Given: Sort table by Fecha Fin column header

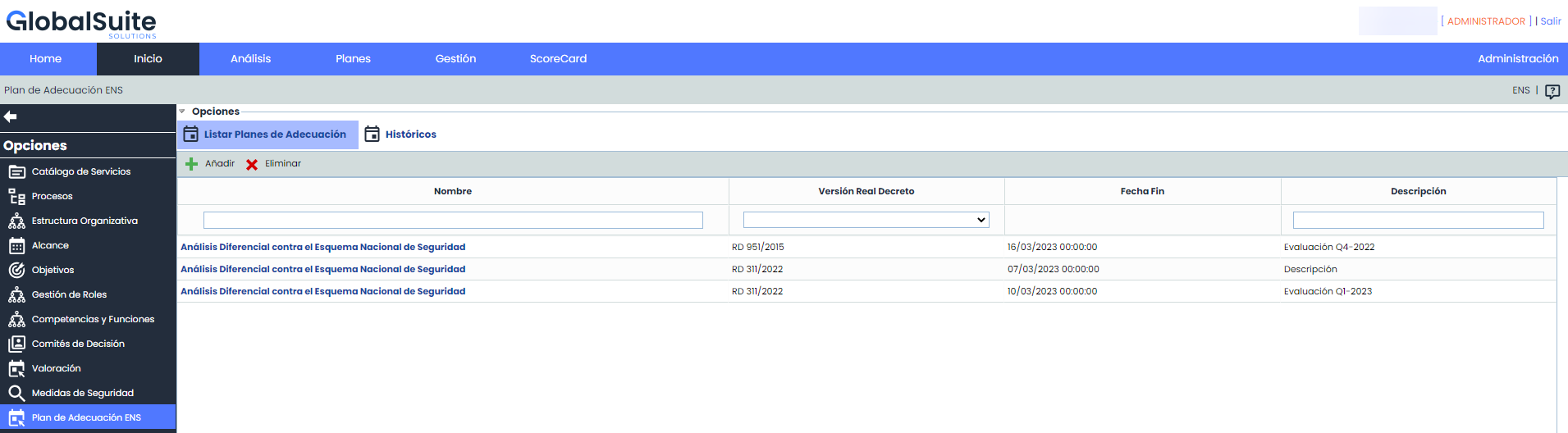Looking at the screenshot, I should point(1141,191).
